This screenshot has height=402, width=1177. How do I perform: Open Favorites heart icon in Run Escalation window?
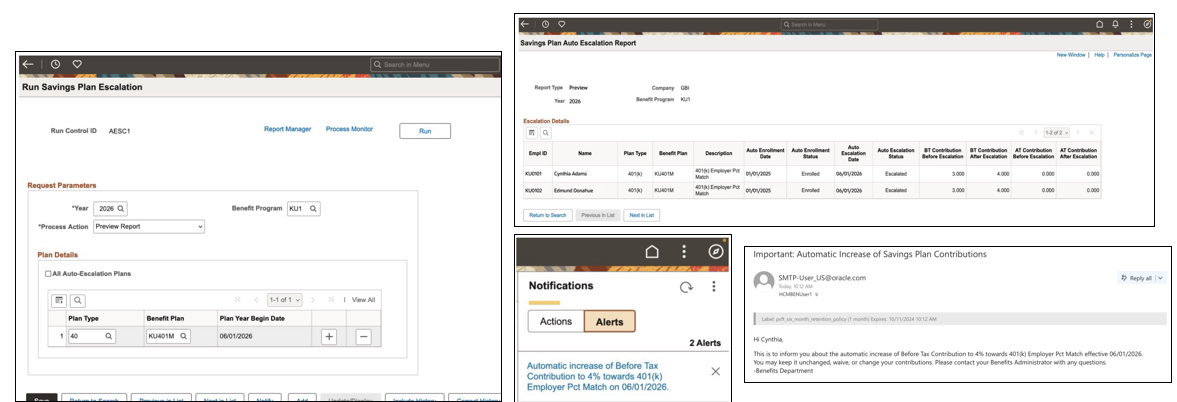pos(77,64)
